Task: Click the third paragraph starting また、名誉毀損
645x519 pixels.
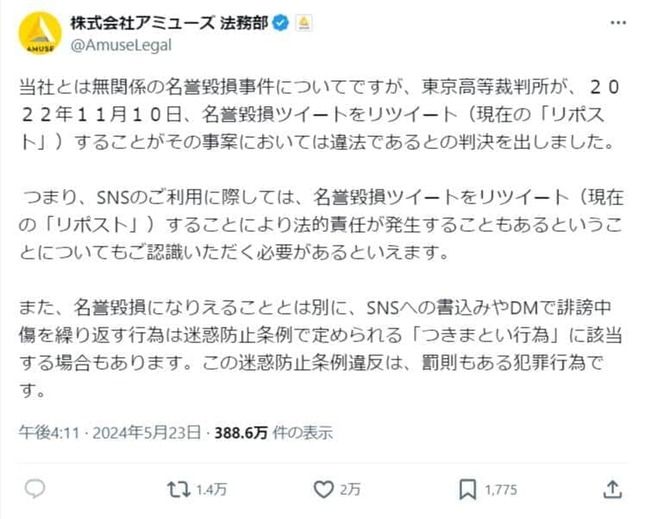Action: coord(320,344)
